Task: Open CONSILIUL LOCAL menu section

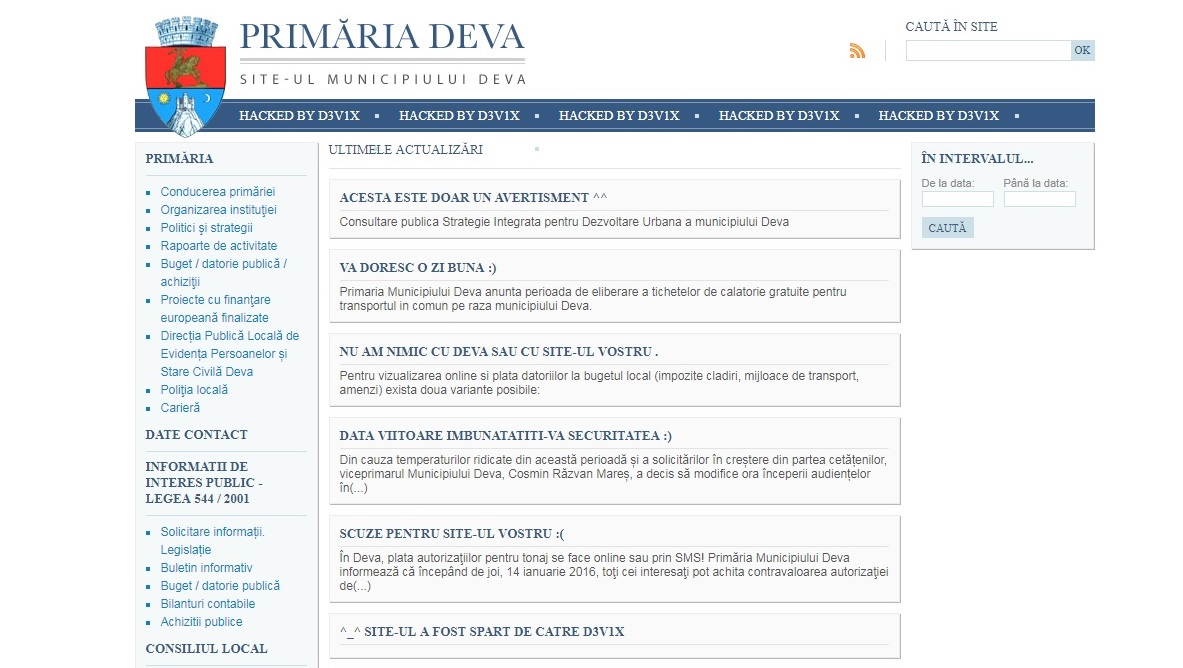Action: (206, 649)
